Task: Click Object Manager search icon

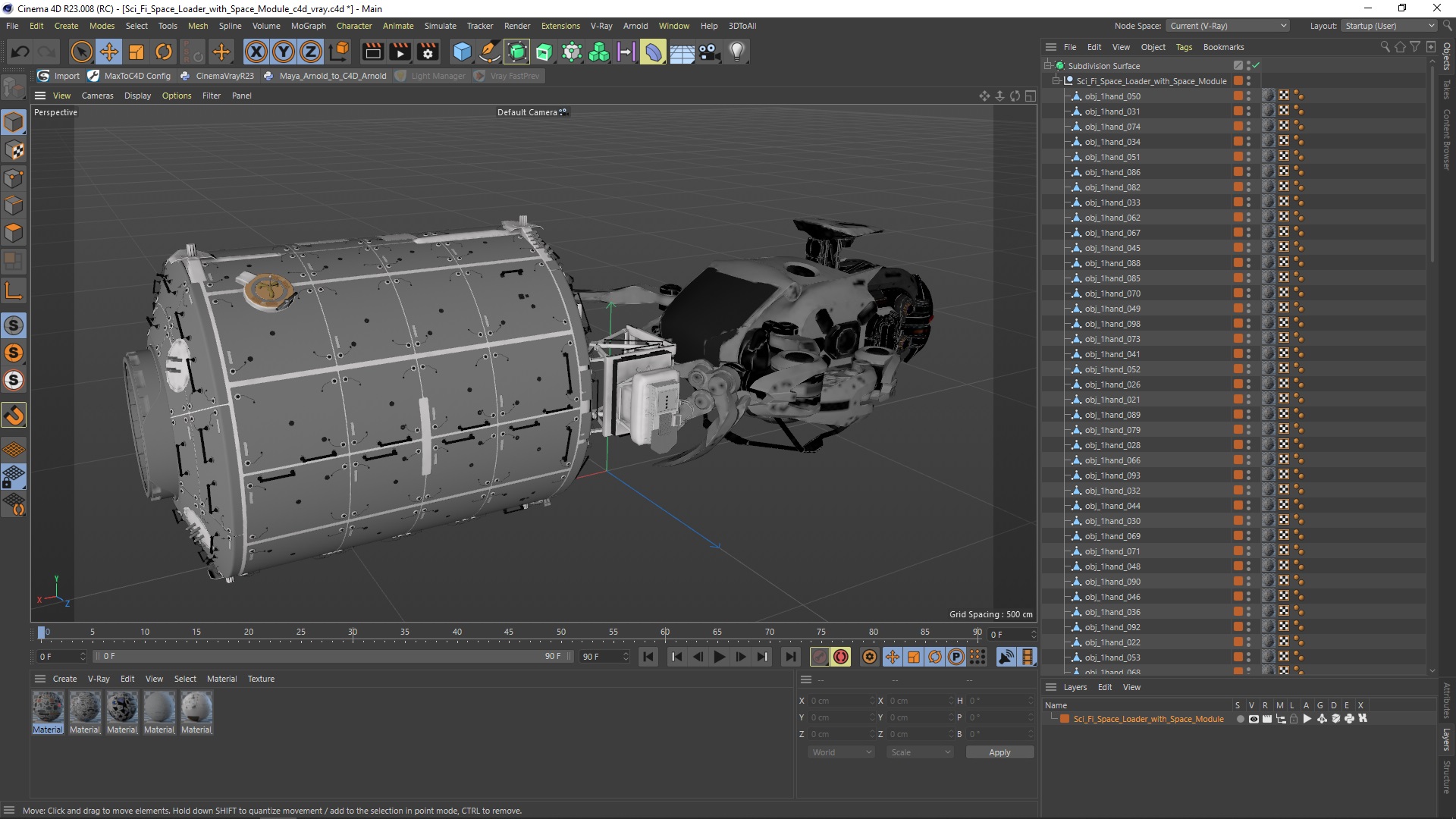Action: click(x=1385, y=47)
